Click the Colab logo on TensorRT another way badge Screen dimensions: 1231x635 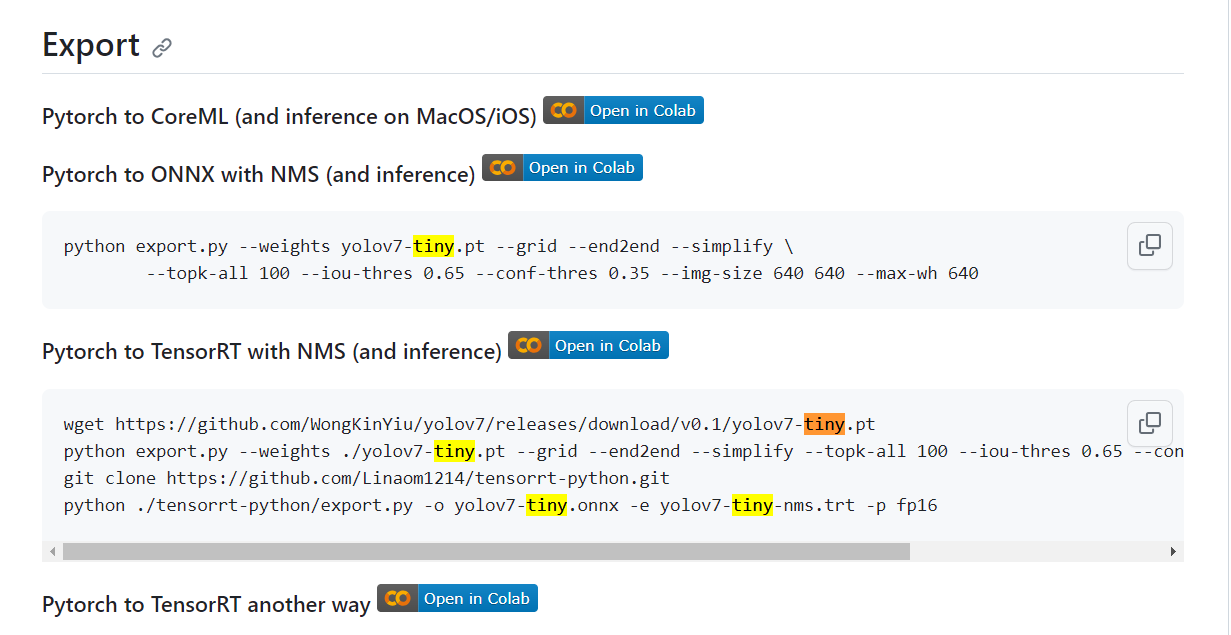point(398,598)
